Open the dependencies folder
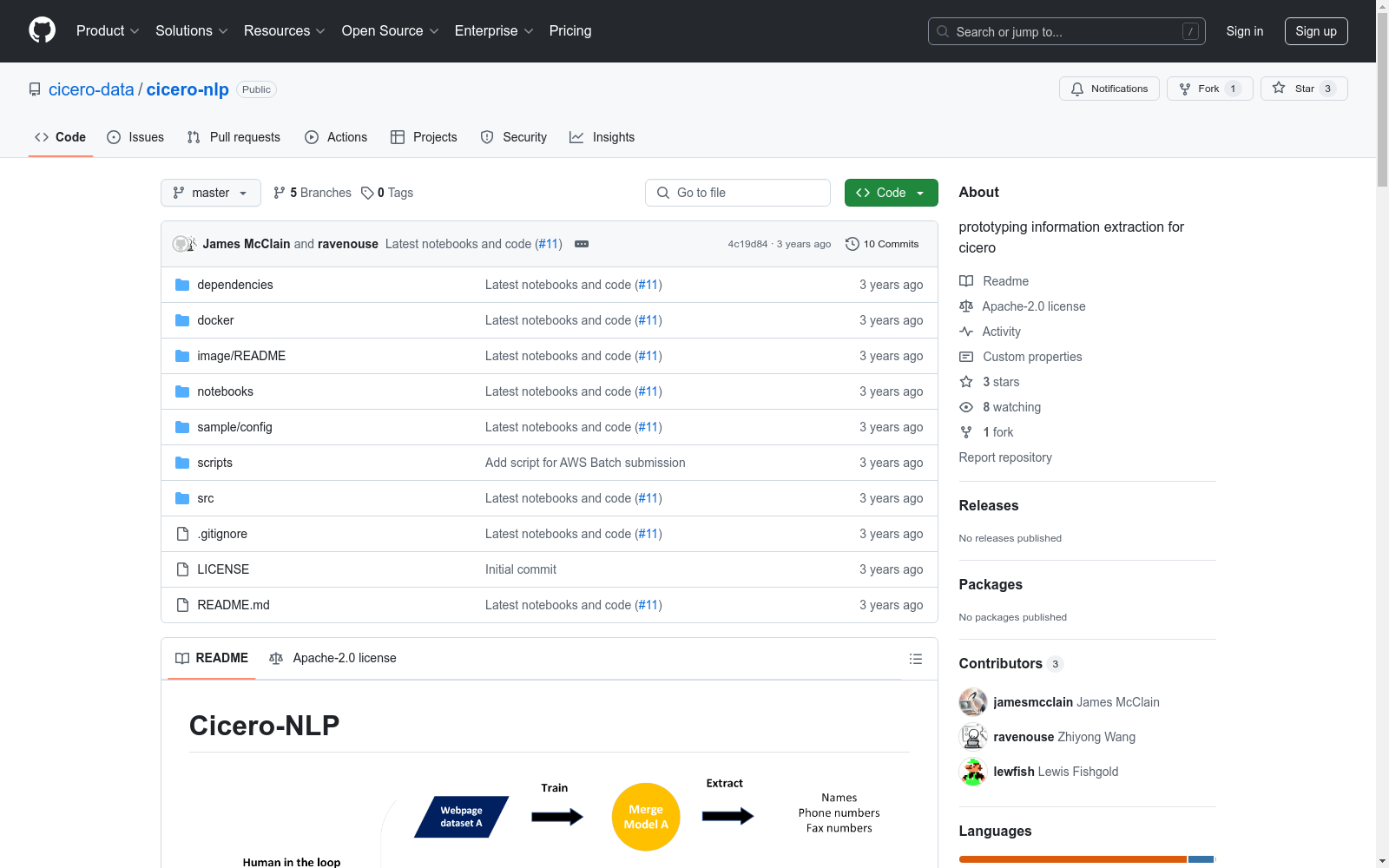The height and width of the screenshot is (868, 1389). (235, 285)
